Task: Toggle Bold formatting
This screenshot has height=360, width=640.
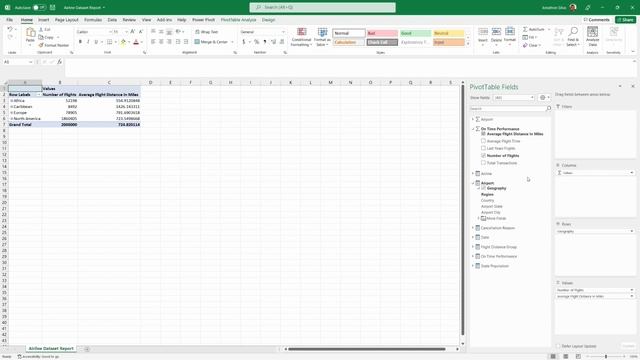Action: (80, 42)
